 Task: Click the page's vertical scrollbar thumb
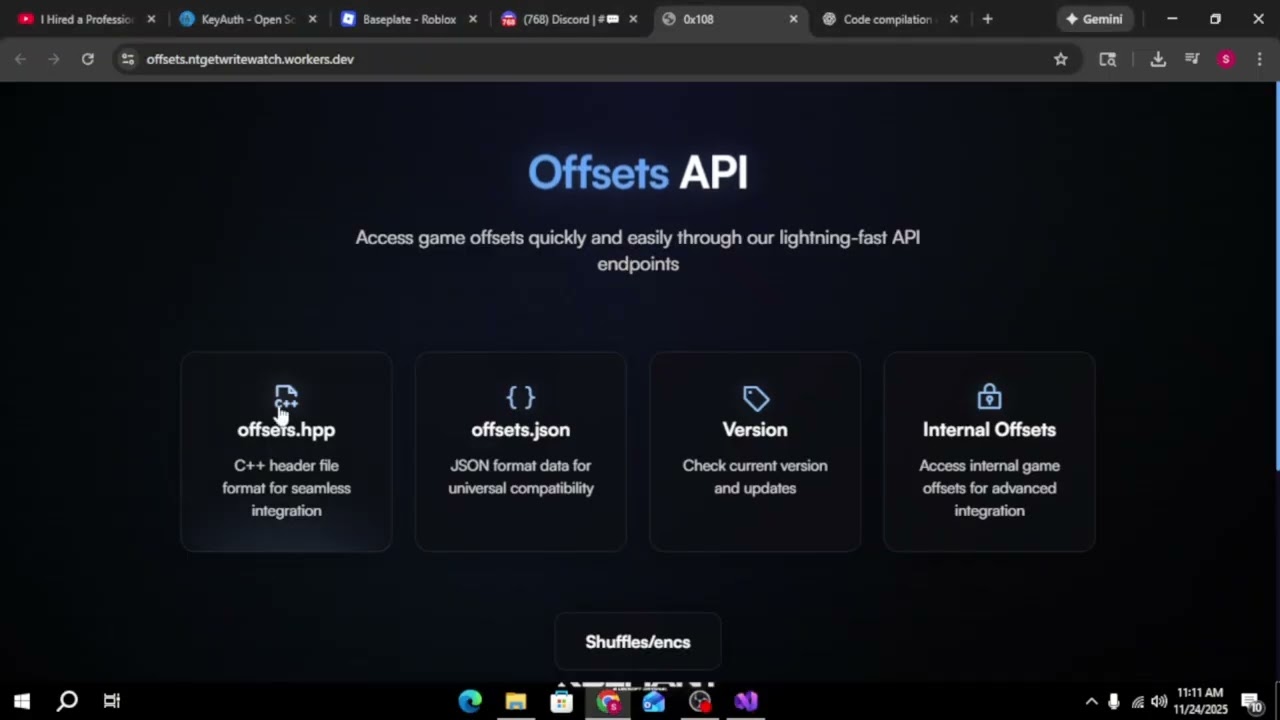click(1276, 277)
